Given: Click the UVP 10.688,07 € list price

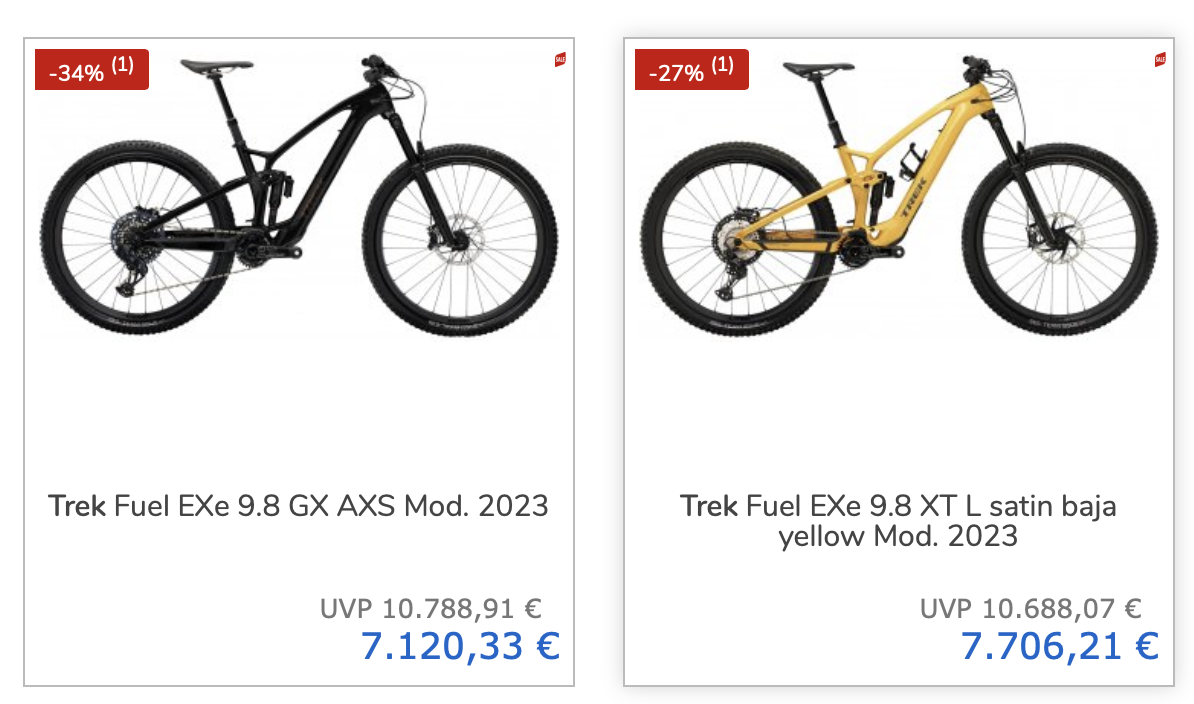Looking at the screenshot, I should 1030,608.
